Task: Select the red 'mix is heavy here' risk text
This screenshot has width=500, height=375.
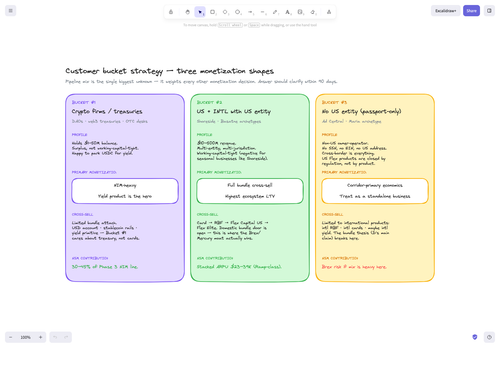Action: 354,267
